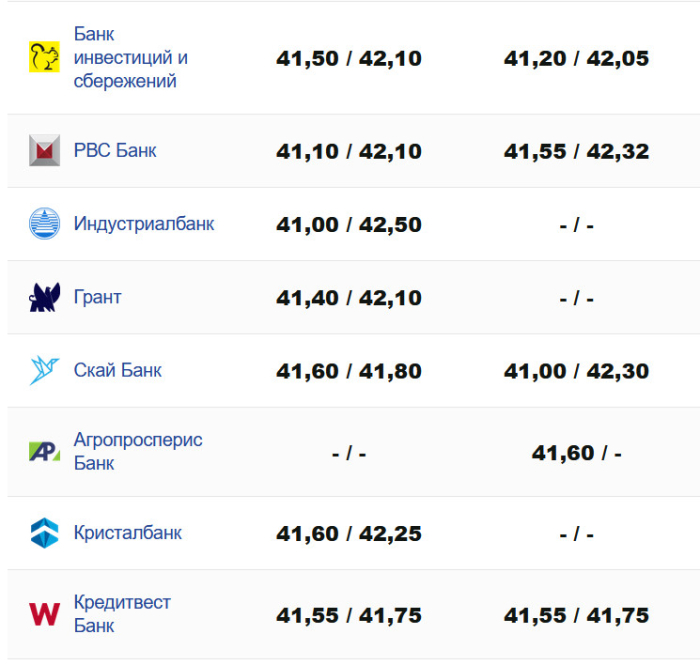Open the Грант bank link
The width and height of the screenshot is (700, 665).
click(98, 297)
